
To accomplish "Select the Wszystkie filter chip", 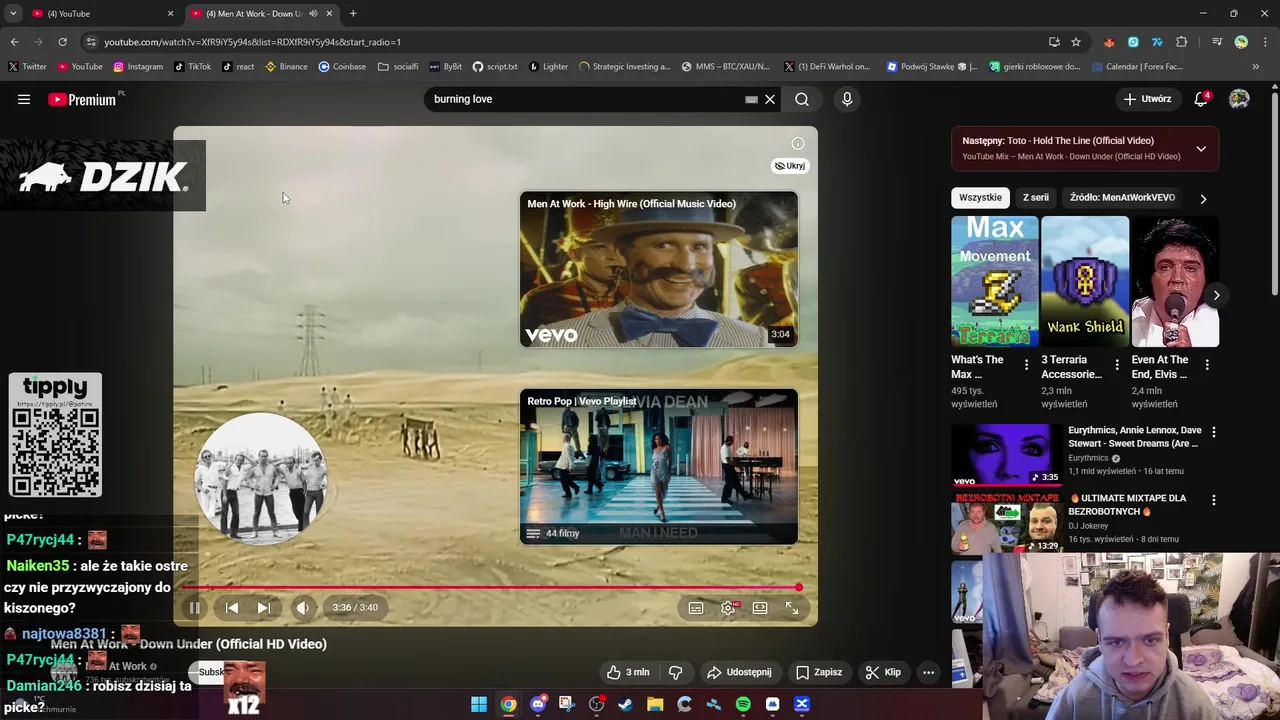I will point(980,197).
